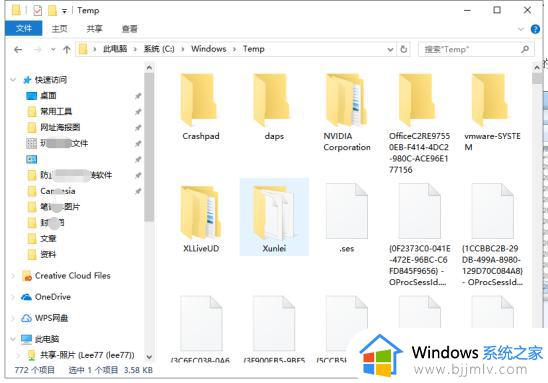
Task: Open address bar history dropdown
Action: (x=390, y=50)
